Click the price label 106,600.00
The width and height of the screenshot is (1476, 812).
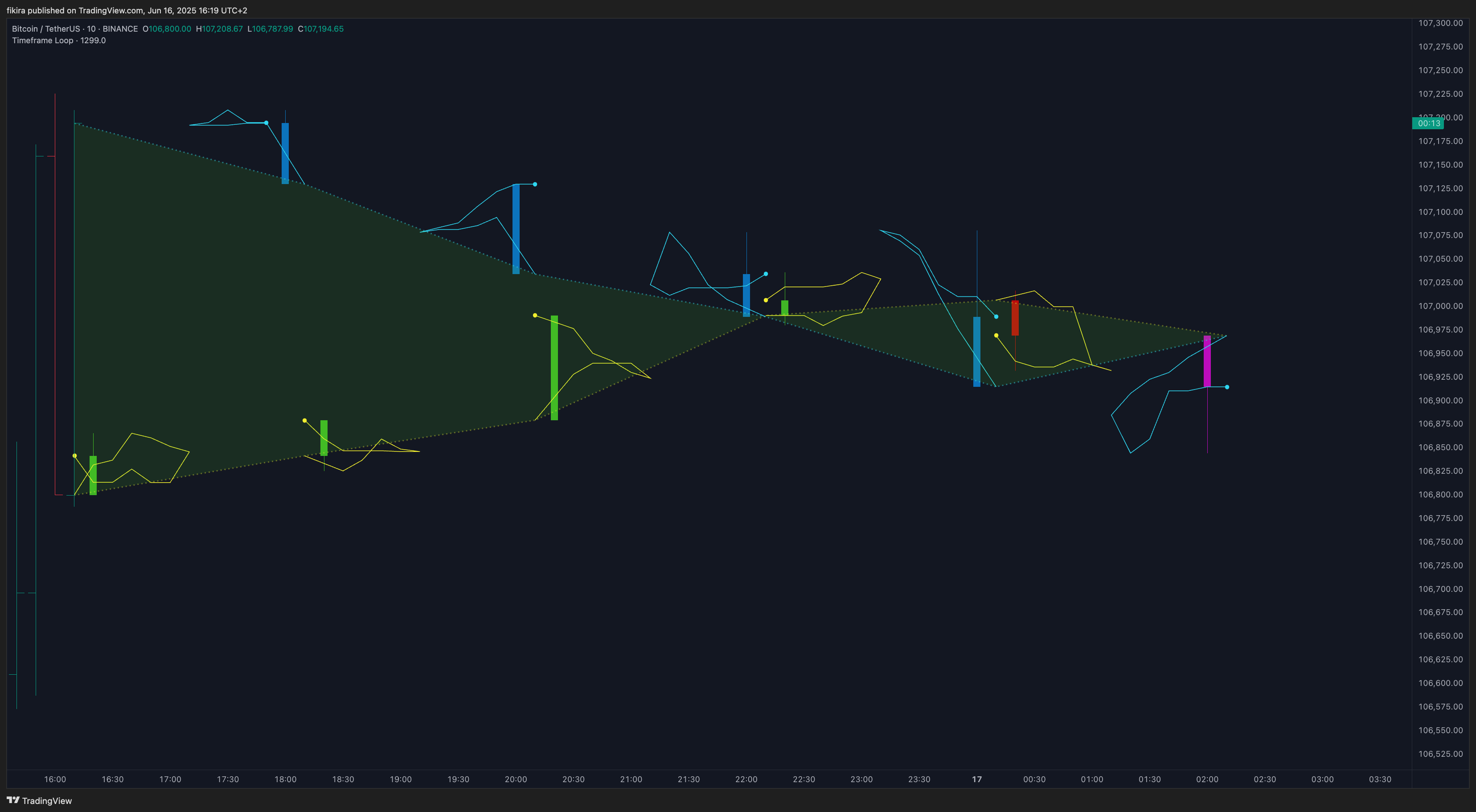coord(1440,683)
